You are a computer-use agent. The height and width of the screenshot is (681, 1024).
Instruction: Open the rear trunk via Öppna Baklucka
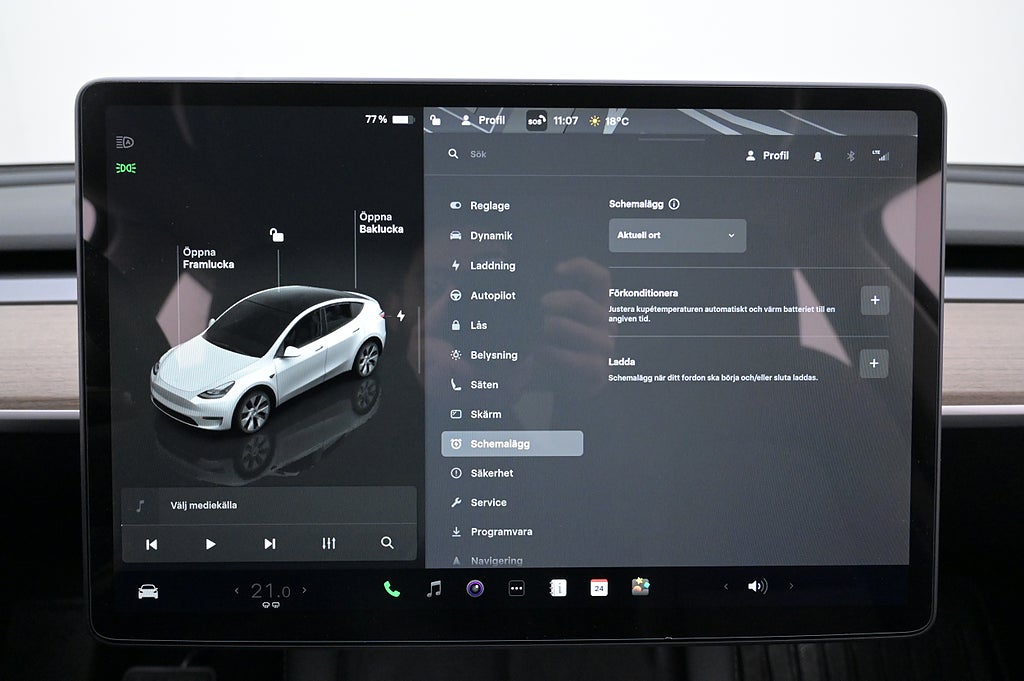tap(381, 223)
